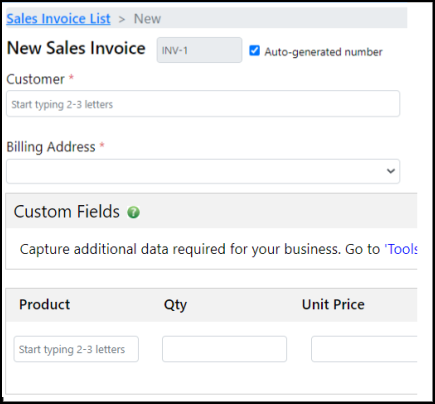Click the Qty column header
The image size is (435, 404).
click(175, 305)
